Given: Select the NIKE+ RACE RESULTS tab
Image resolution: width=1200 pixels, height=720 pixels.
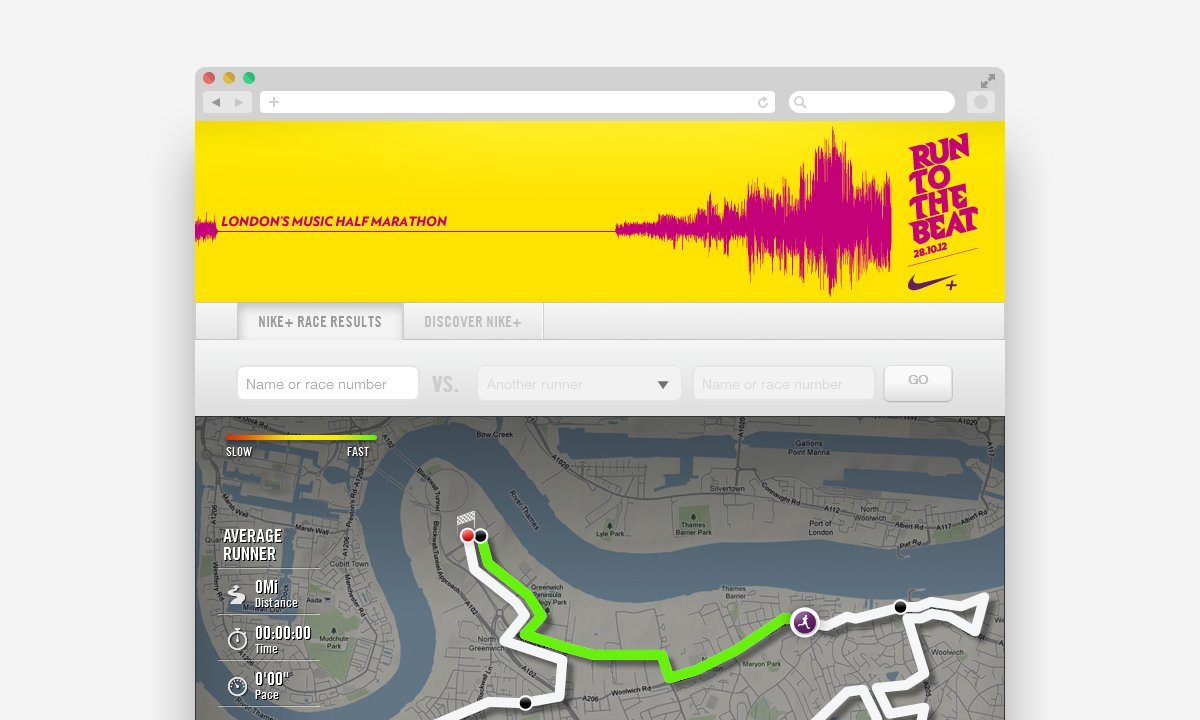Looking at the screenshot, I should tap(320, 321).
